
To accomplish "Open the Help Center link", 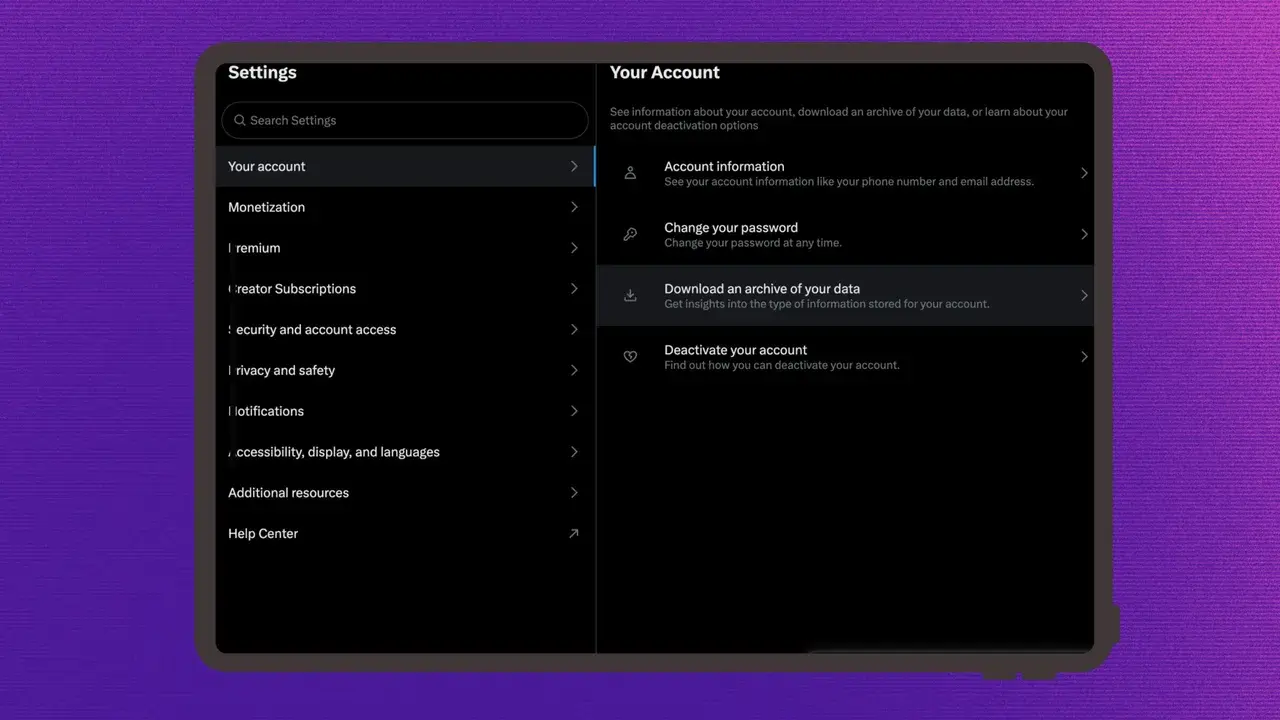I will click(x=263, y=534).
